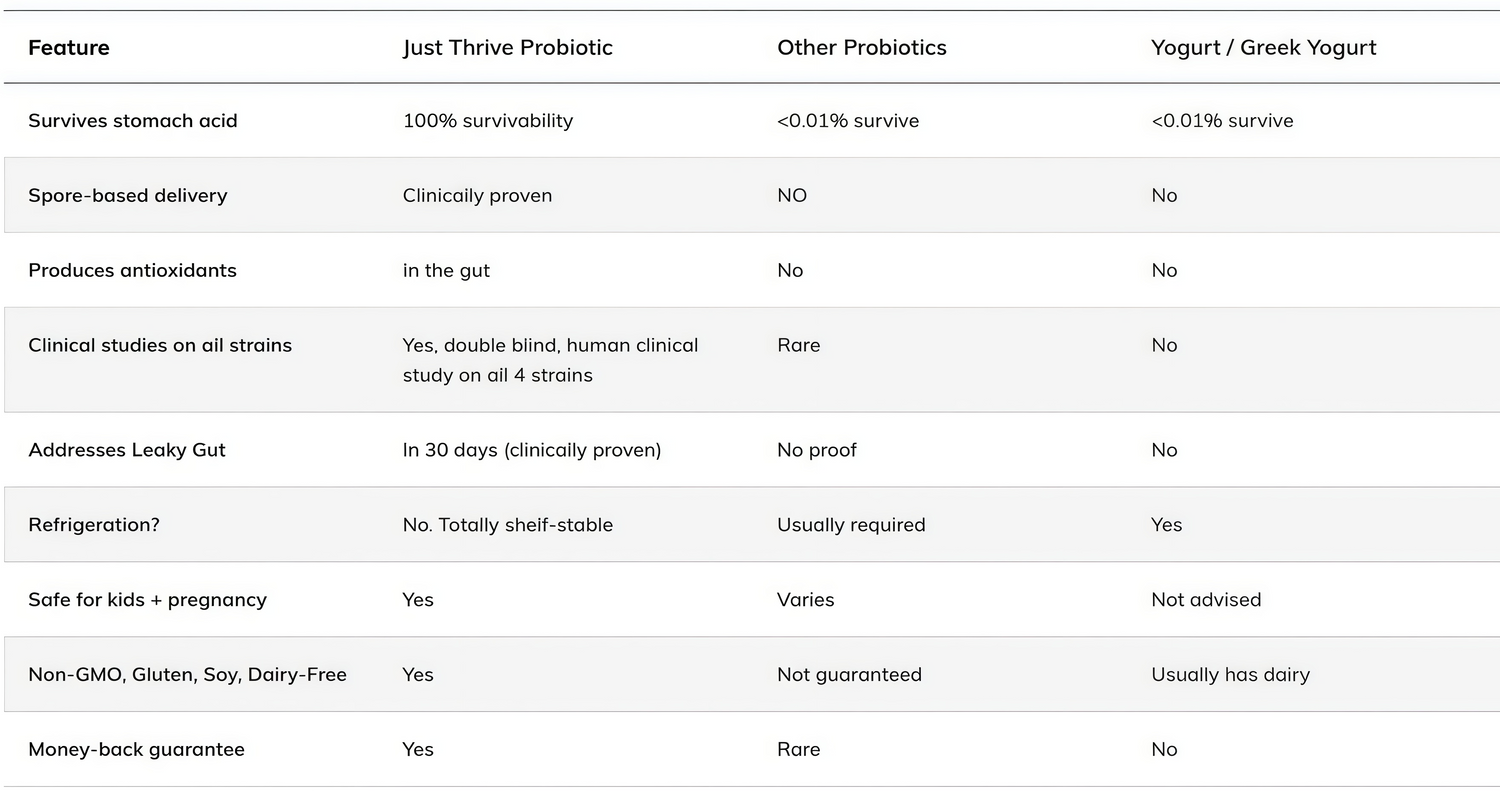Select the 'Yogurt / Greek Yogurt' header
The image size is (1500, 792).
pos(1264,48)
